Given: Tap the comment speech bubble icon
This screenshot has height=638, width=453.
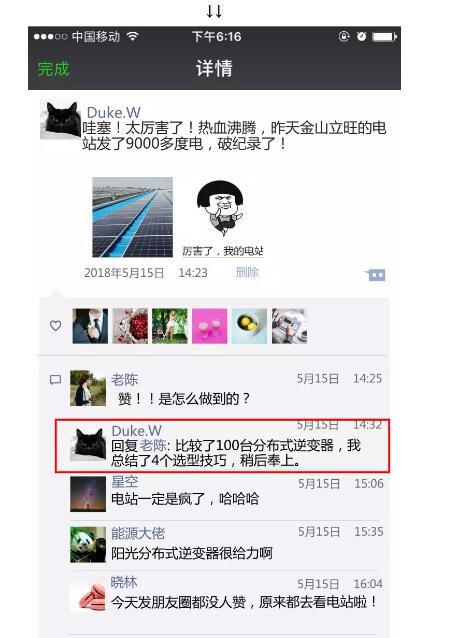Looking at the screenshot, I should pos(55,380).
